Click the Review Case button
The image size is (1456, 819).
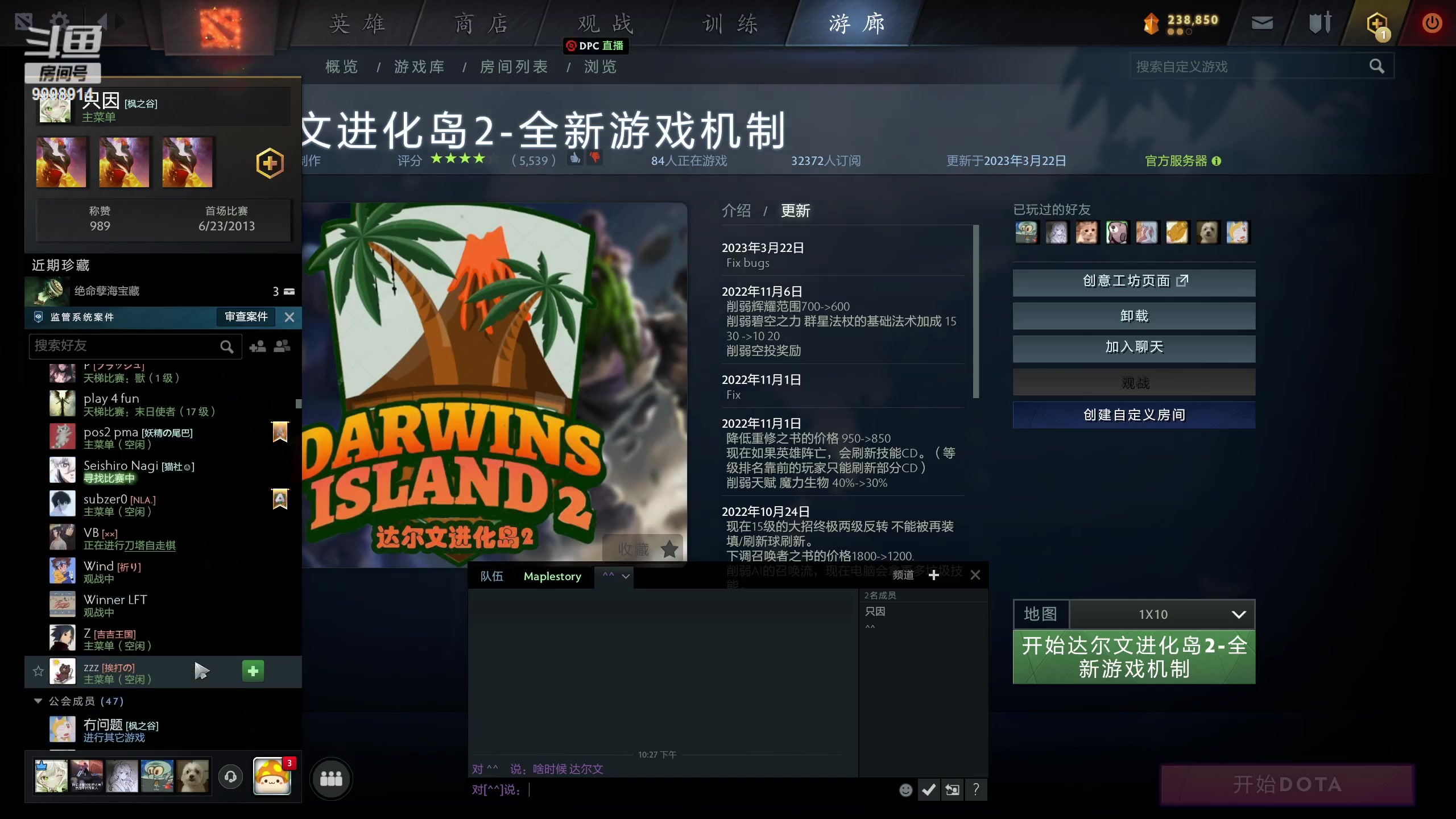pos(246,317)
